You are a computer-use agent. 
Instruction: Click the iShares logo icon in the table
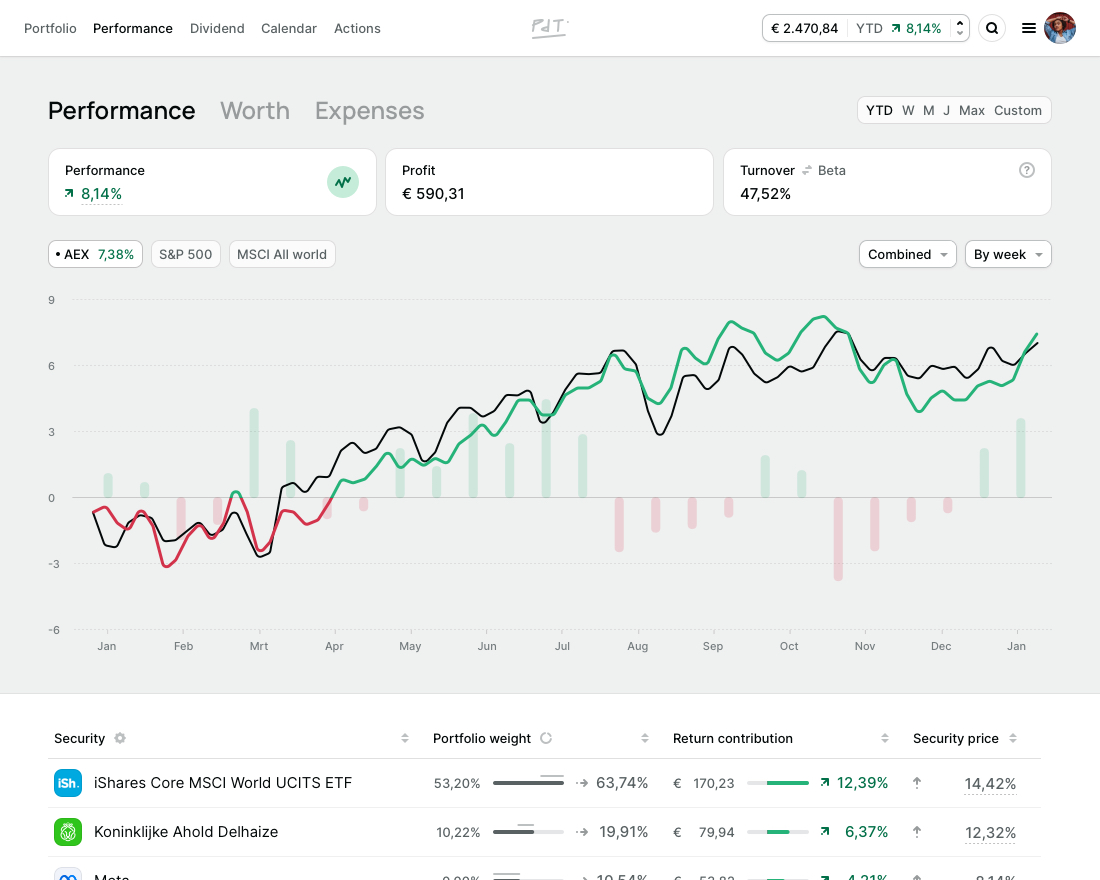[x=68, y=783]
